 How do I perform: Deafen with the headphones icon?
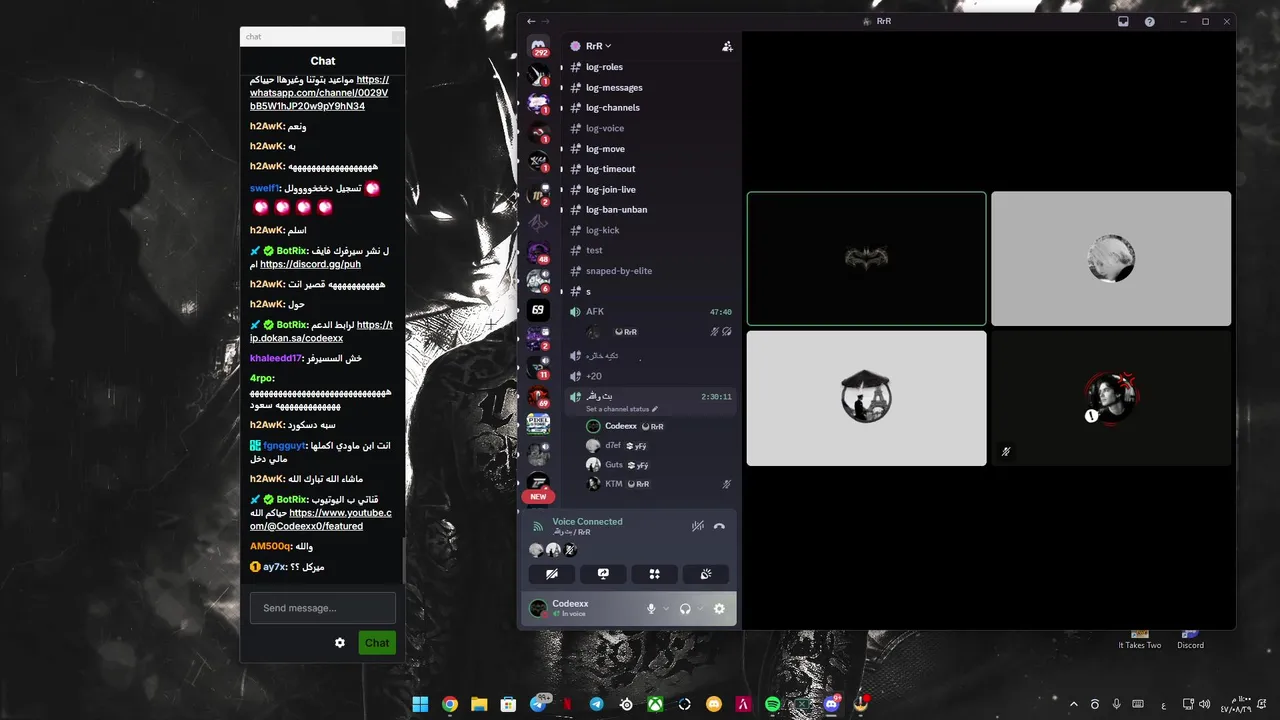685,608
